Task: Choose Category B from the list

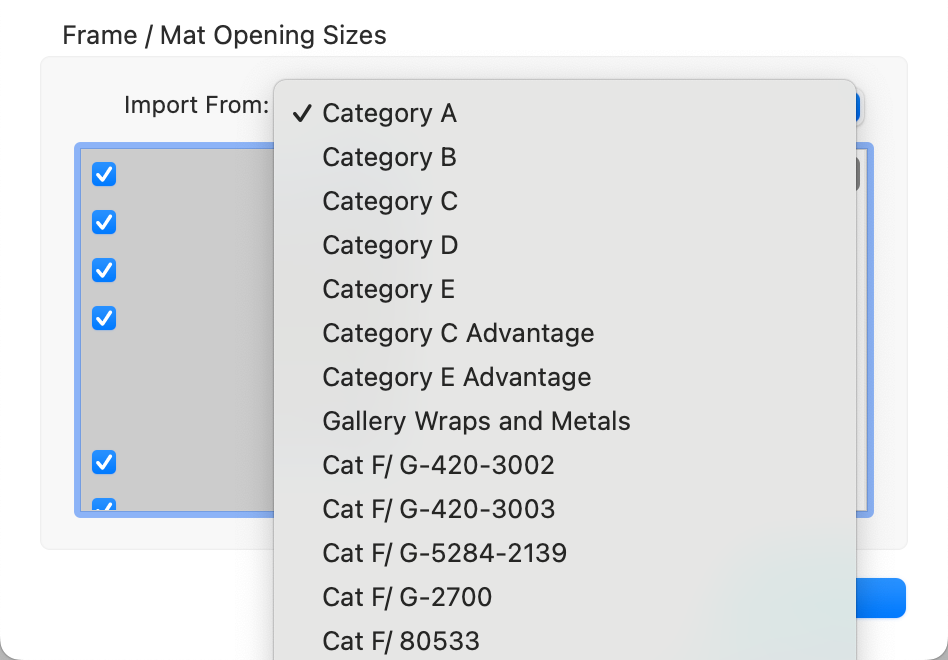Action: pos(389,158)
